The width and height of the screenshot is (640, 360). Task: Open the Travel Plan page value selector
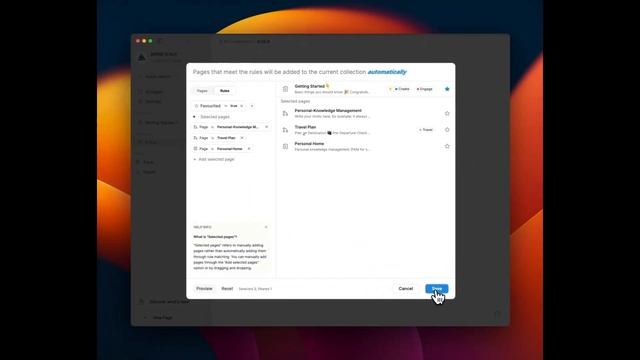click(x=226, y=138)
